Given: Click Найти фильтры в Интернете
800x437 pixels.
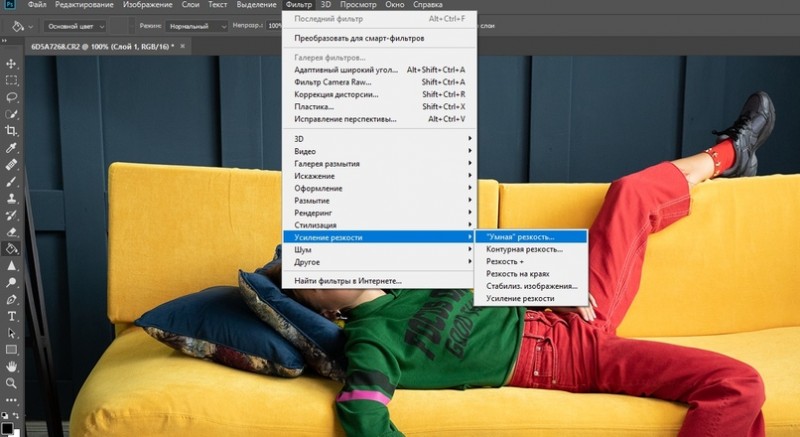Looking at the screenshot, I should click(x=380, y=281).
